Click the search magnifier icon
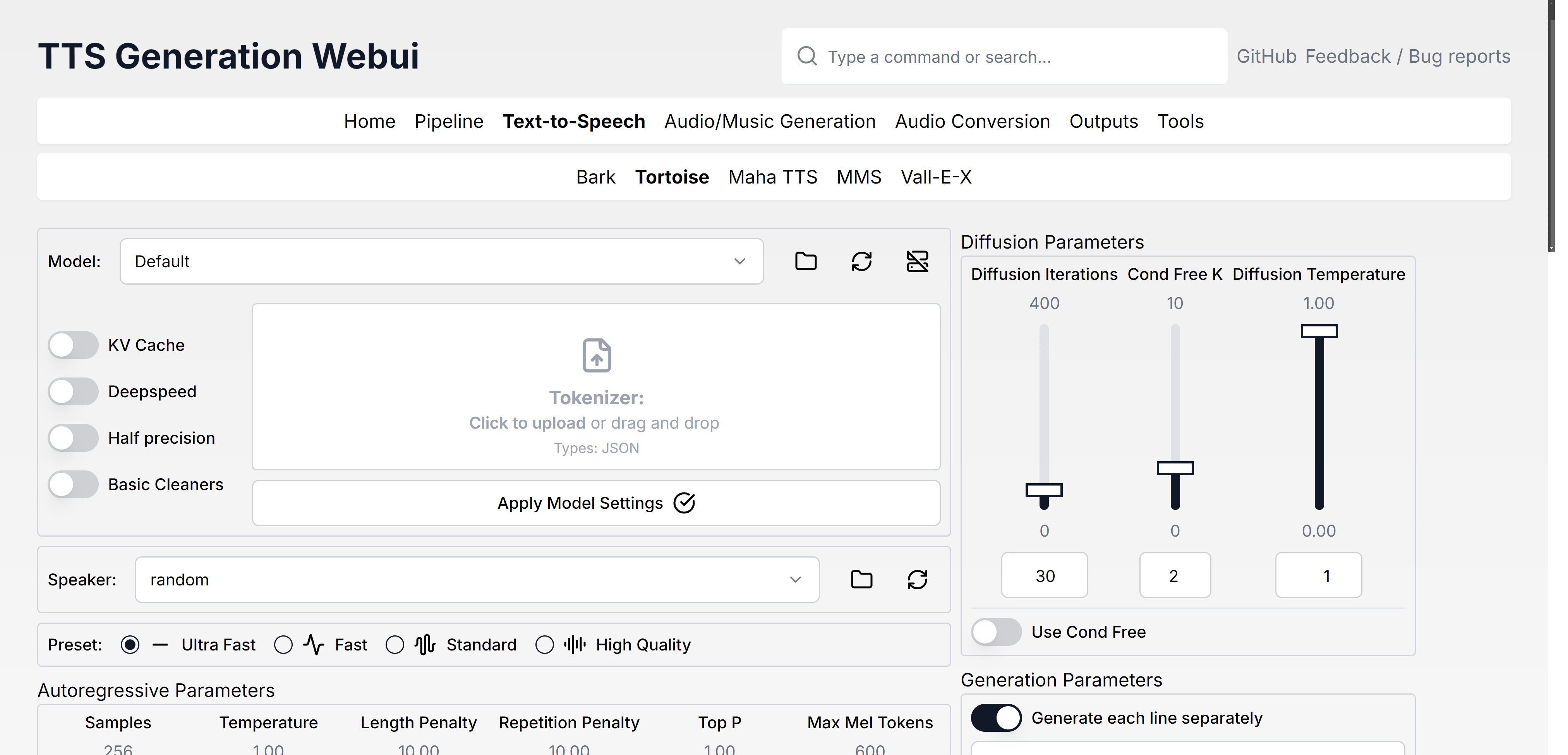The image size is (1568, 755). [x=807, y=56]
